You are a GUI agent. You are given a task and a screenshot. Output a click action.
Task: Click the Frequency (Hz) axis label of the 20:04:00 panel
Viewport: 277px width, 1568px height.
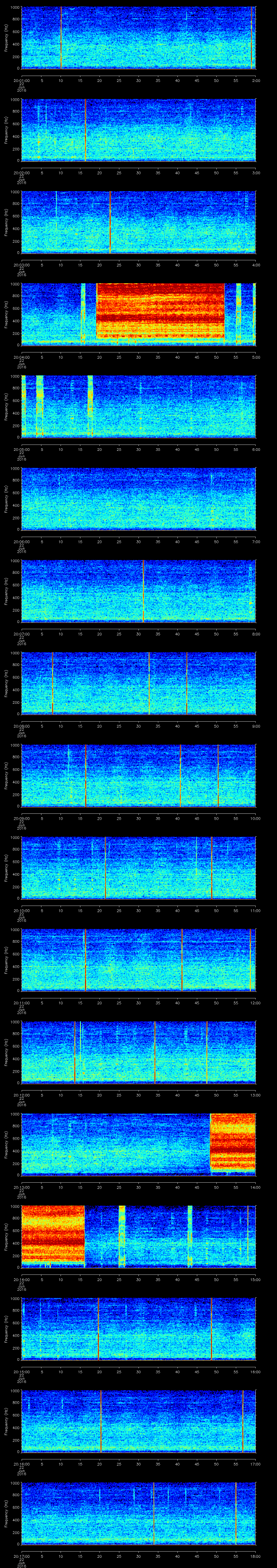pos(6,314)
